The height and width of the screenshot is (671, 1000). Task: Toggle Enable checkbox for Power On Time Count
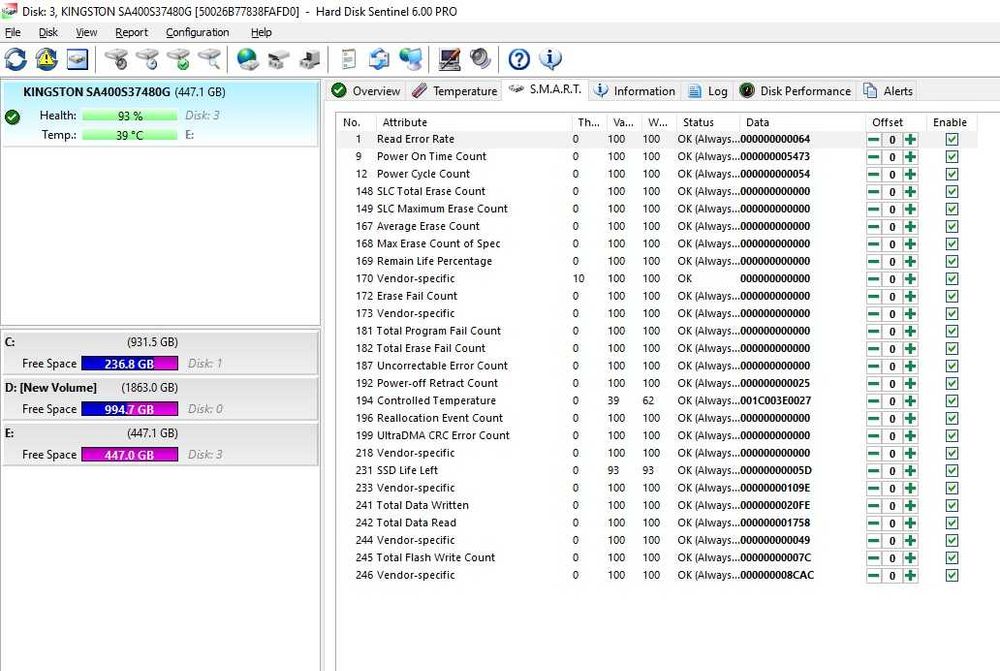tap(952, 157)
